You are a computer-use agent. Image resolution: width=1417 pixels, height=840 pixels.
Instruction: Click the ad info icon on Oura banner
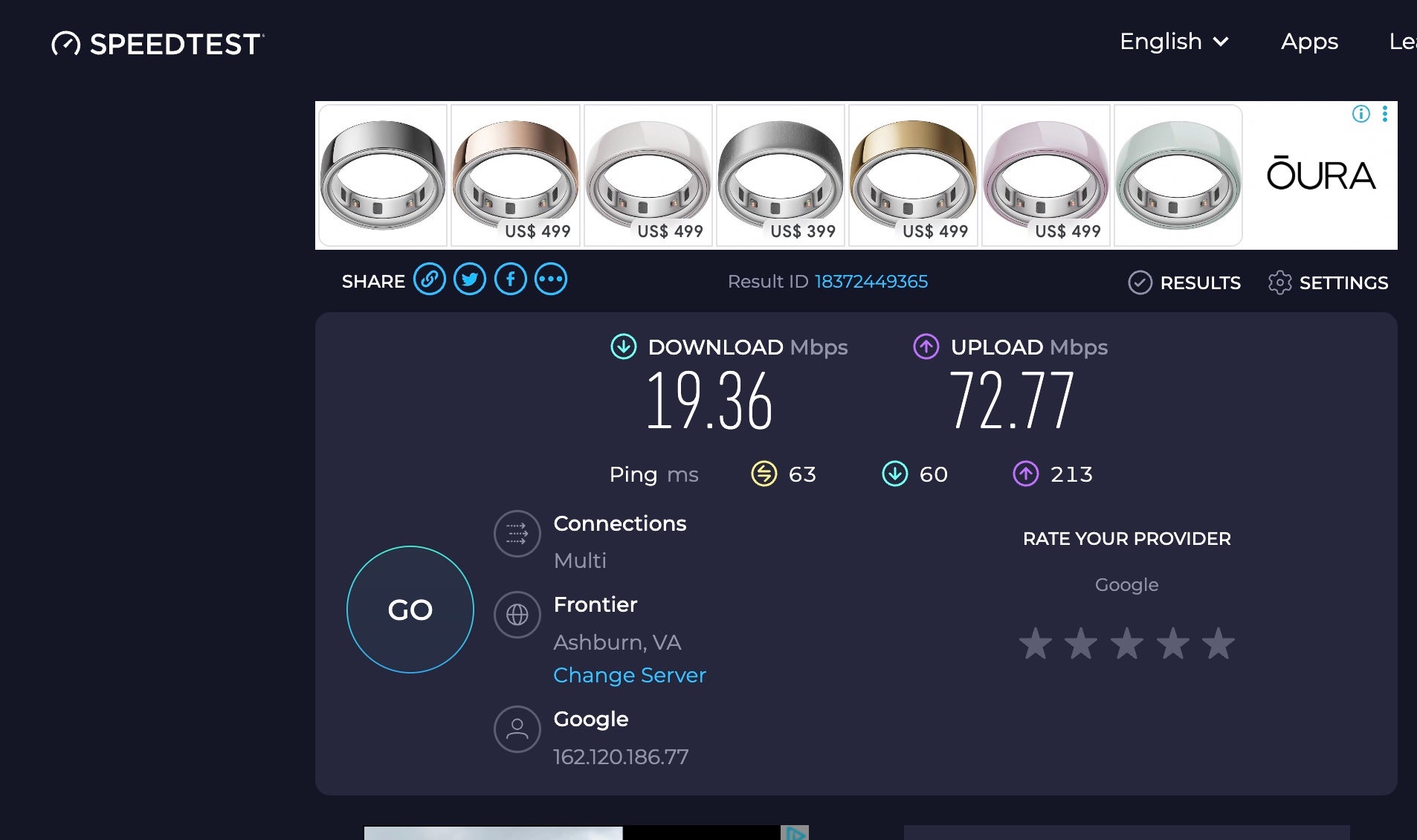tap(1360, 114)
